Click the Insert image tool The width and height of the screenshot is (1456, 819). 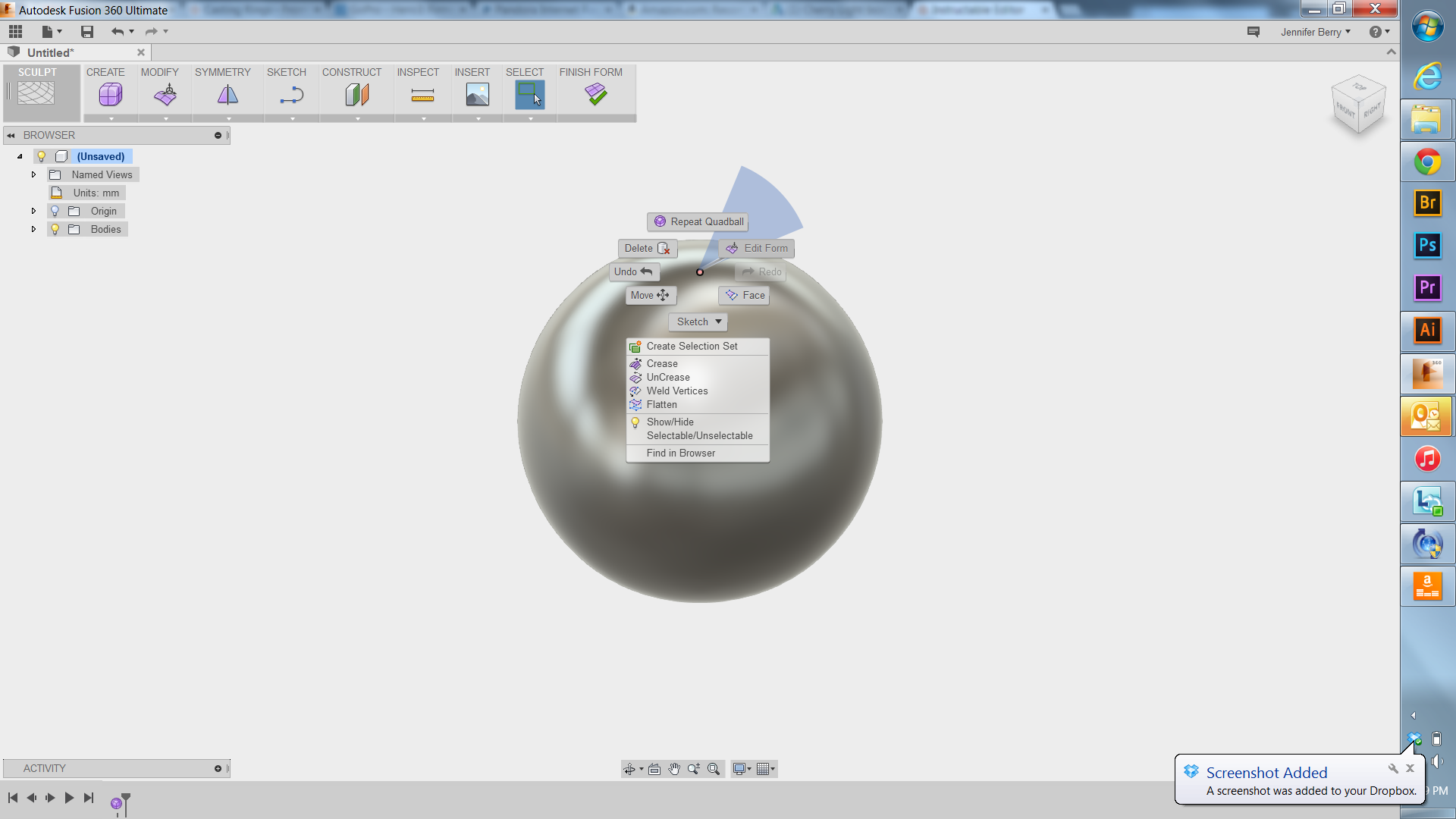coord(477,94)
